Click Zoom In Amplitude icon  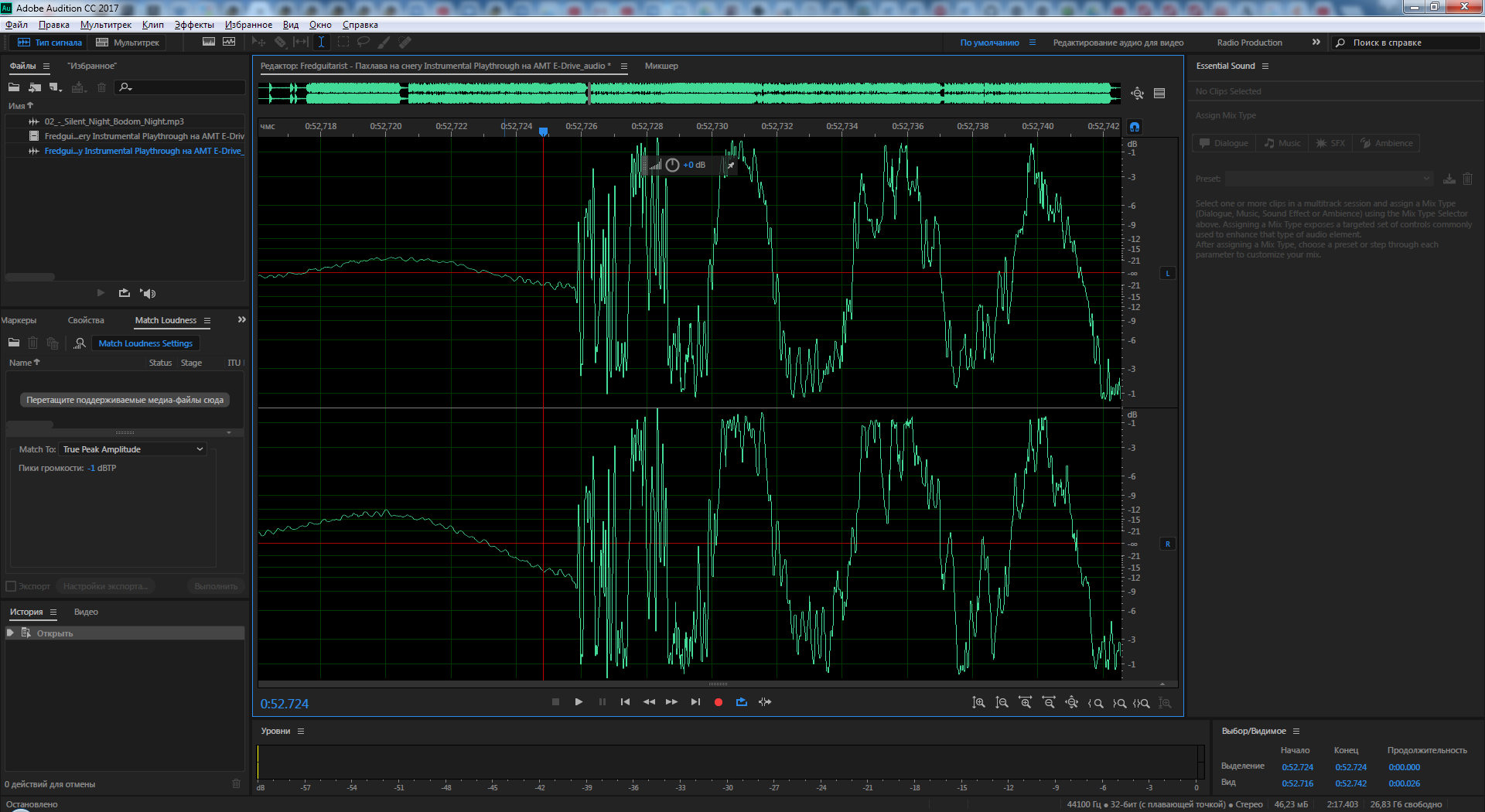point(978,703)
